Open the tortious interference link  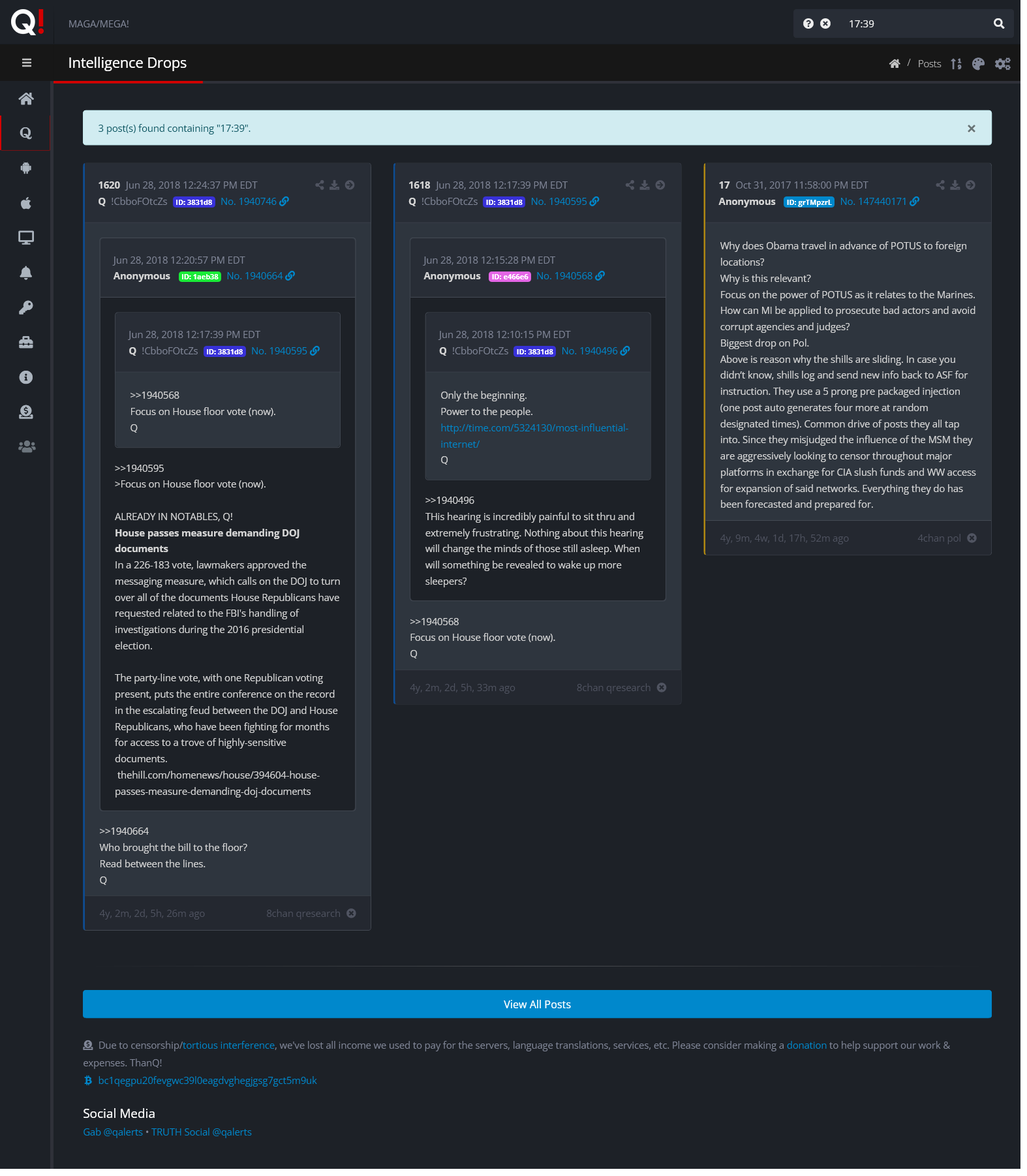point(228,1045)
